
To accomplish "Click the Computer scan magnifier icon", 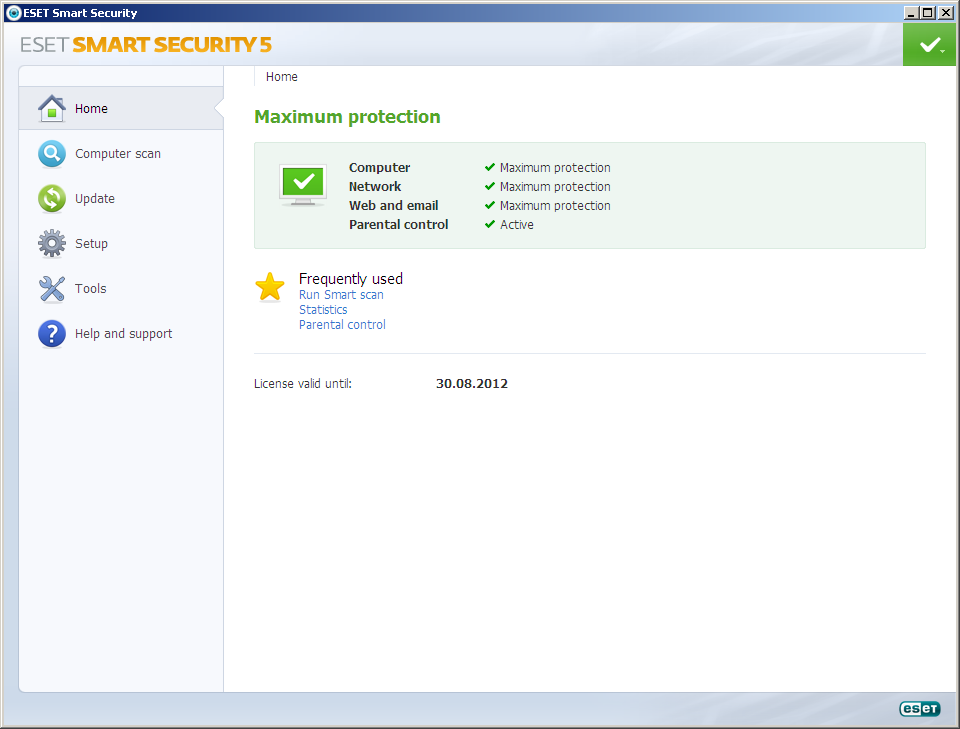I will pyautogui.click(x=52, y=154).
